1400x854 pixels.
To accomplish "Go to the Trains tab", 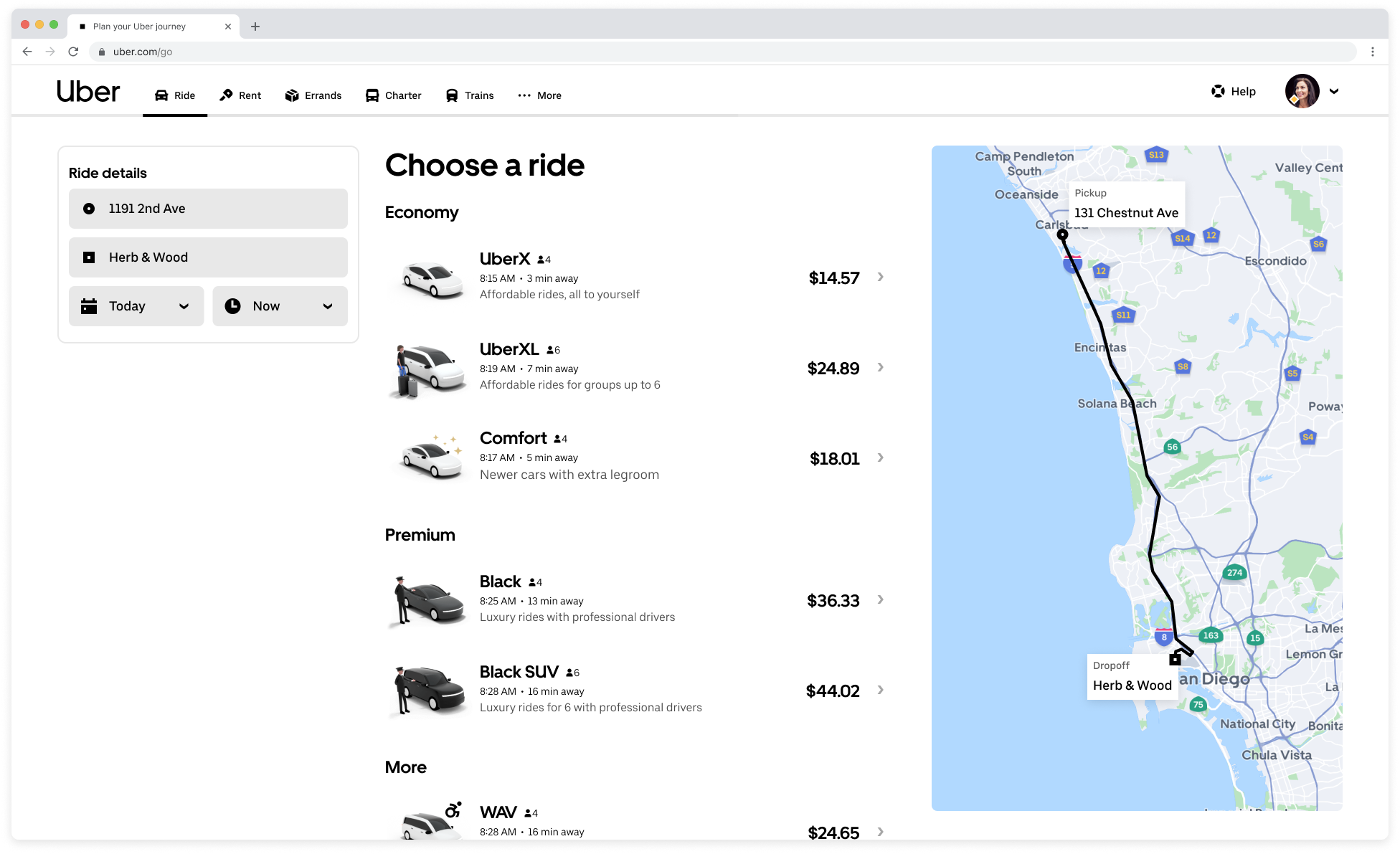I will [470, 95].
